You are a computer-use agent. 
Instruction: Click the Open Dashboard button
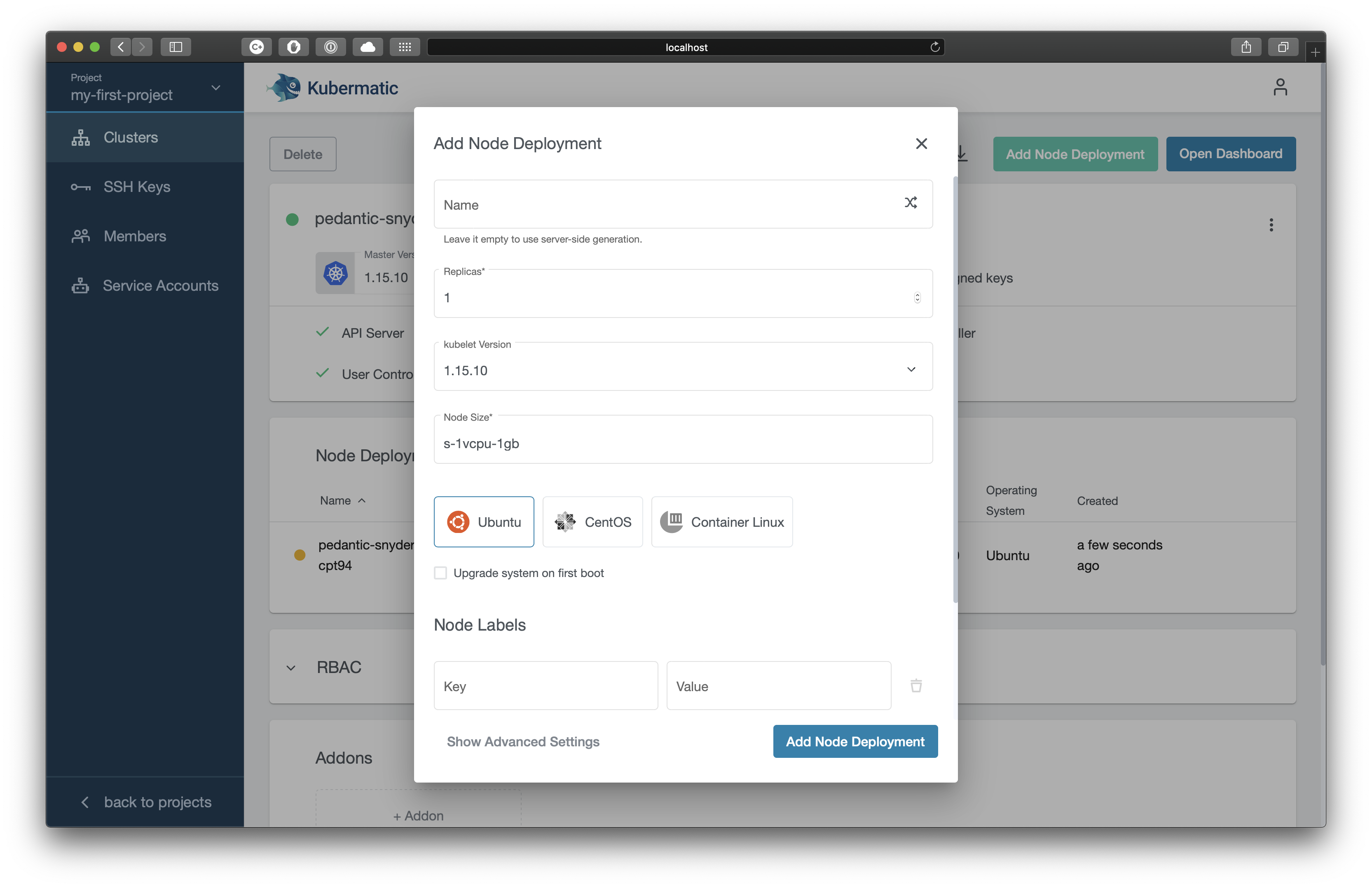pyautogui.click(x=1230, y=153)
